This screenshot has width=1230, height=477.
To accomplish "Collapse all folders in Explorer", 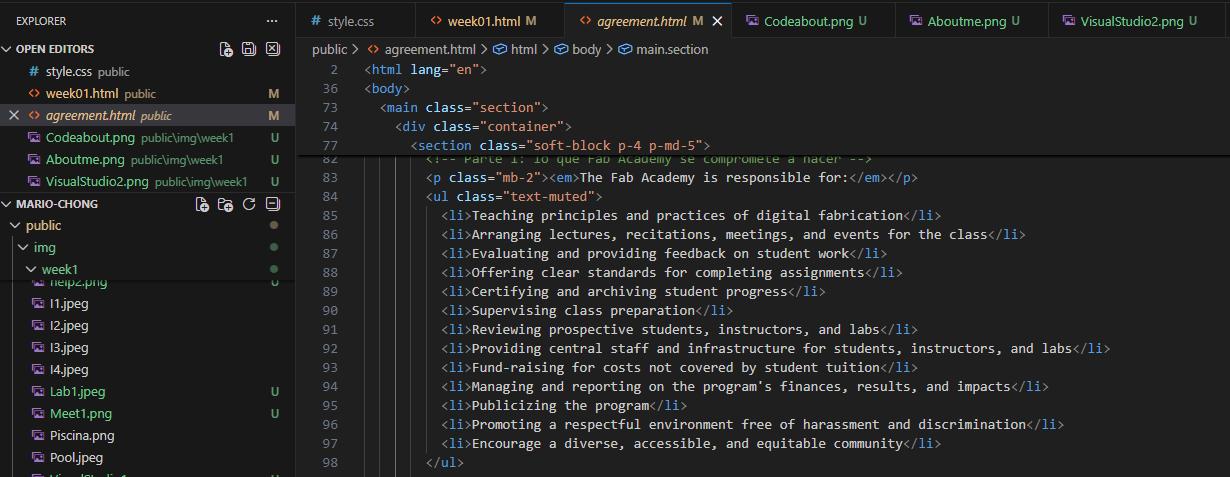I will pos(272,204).
